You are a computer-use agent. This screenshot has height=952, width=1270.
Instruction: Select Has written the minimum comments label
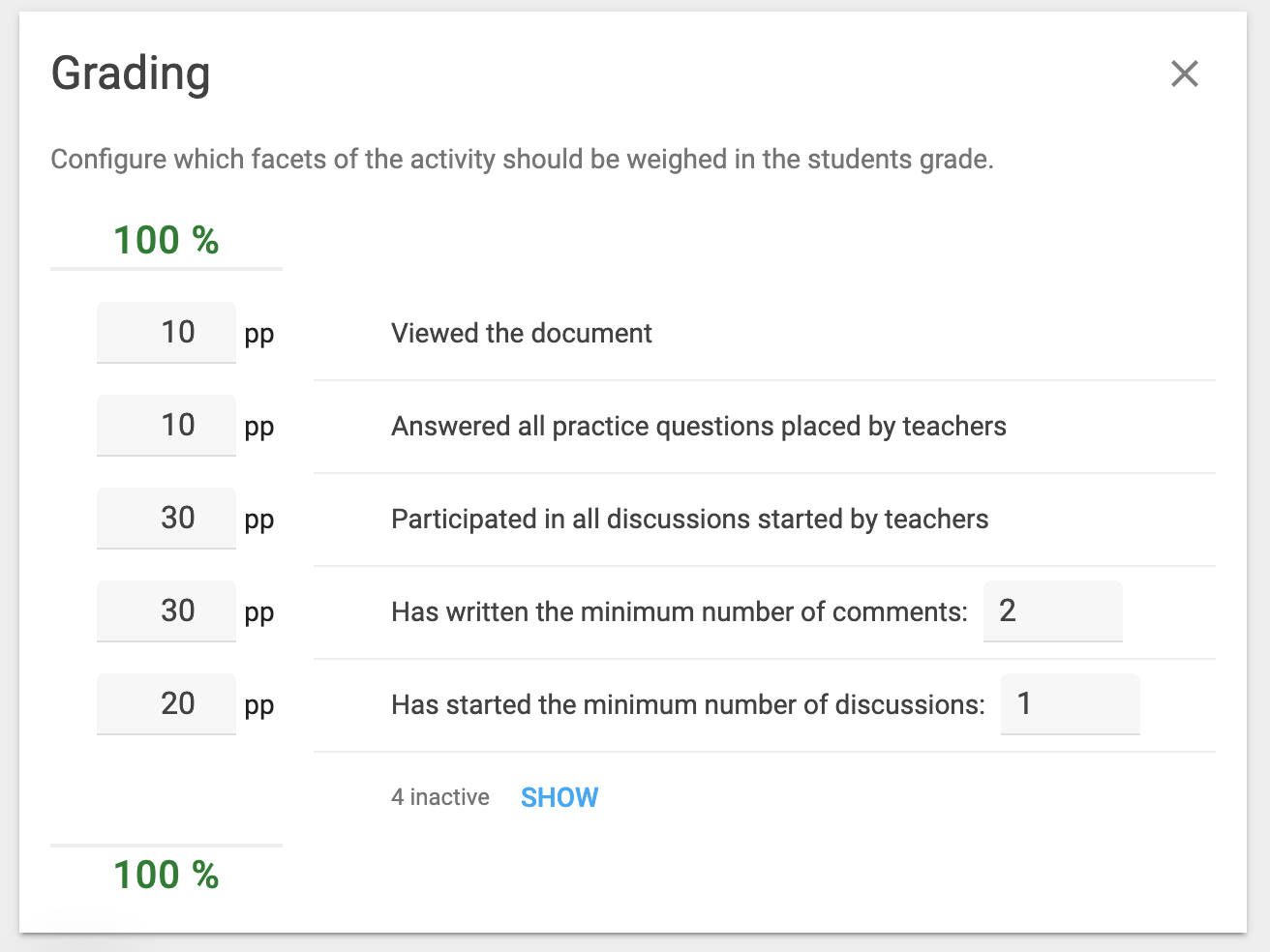[x=680, y=611]
